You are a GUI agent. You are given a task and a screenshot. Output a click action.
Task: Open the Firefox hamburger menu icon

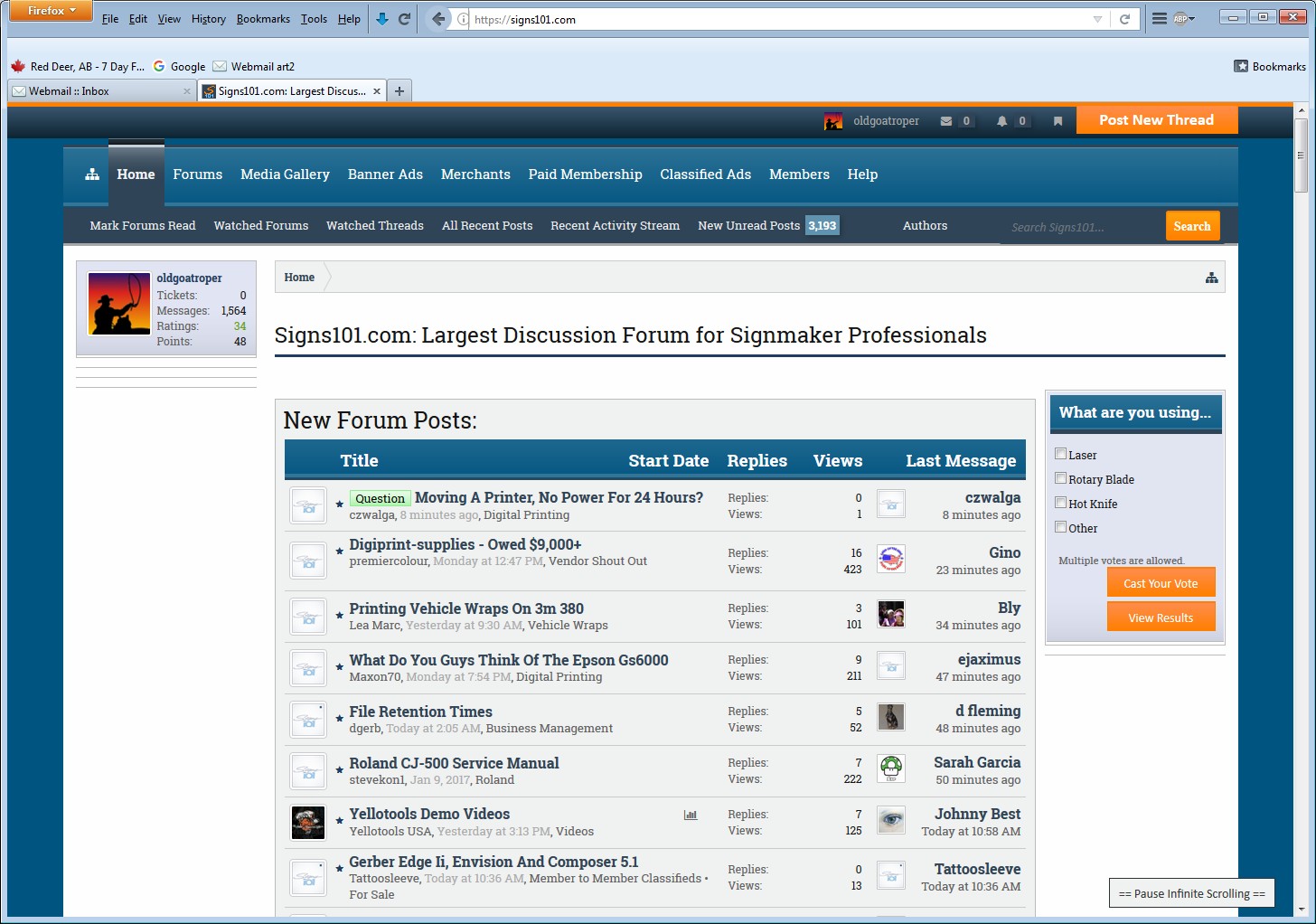[1159, 18]
